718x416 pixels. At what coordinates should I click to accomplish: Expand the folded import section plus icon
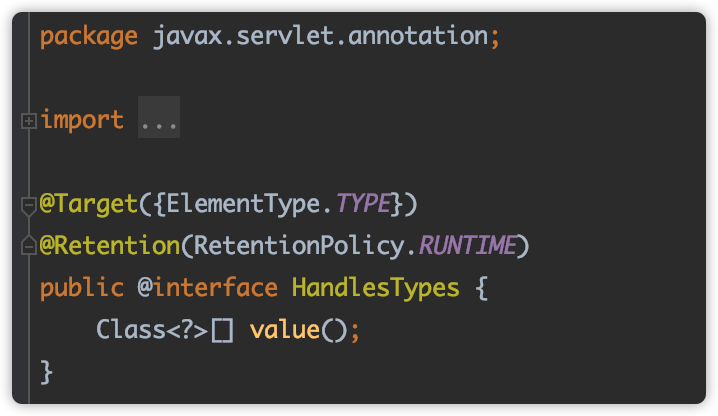point(28,121)
